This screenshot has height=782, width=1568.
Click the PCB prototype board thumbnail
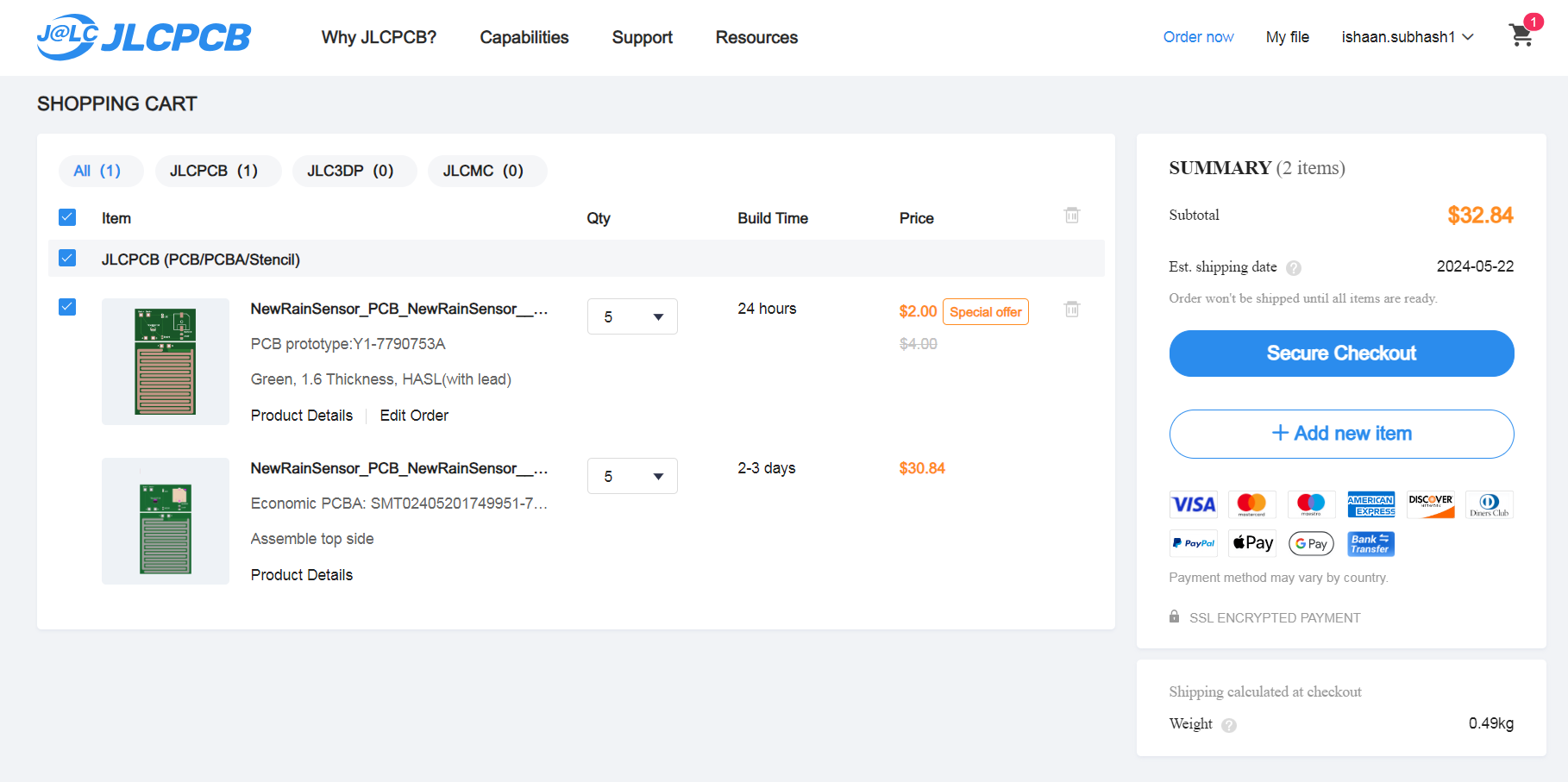tap(166, 361)
